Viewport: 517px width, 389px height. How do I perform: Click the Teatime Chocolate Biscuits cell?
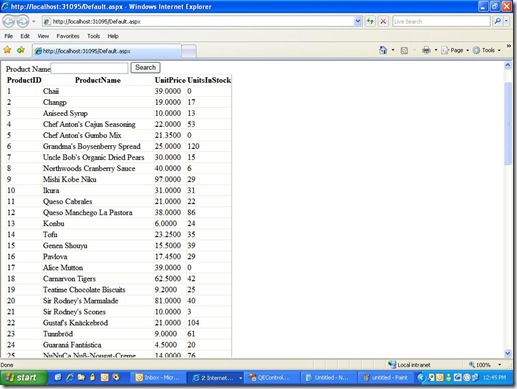pos(84,290)
